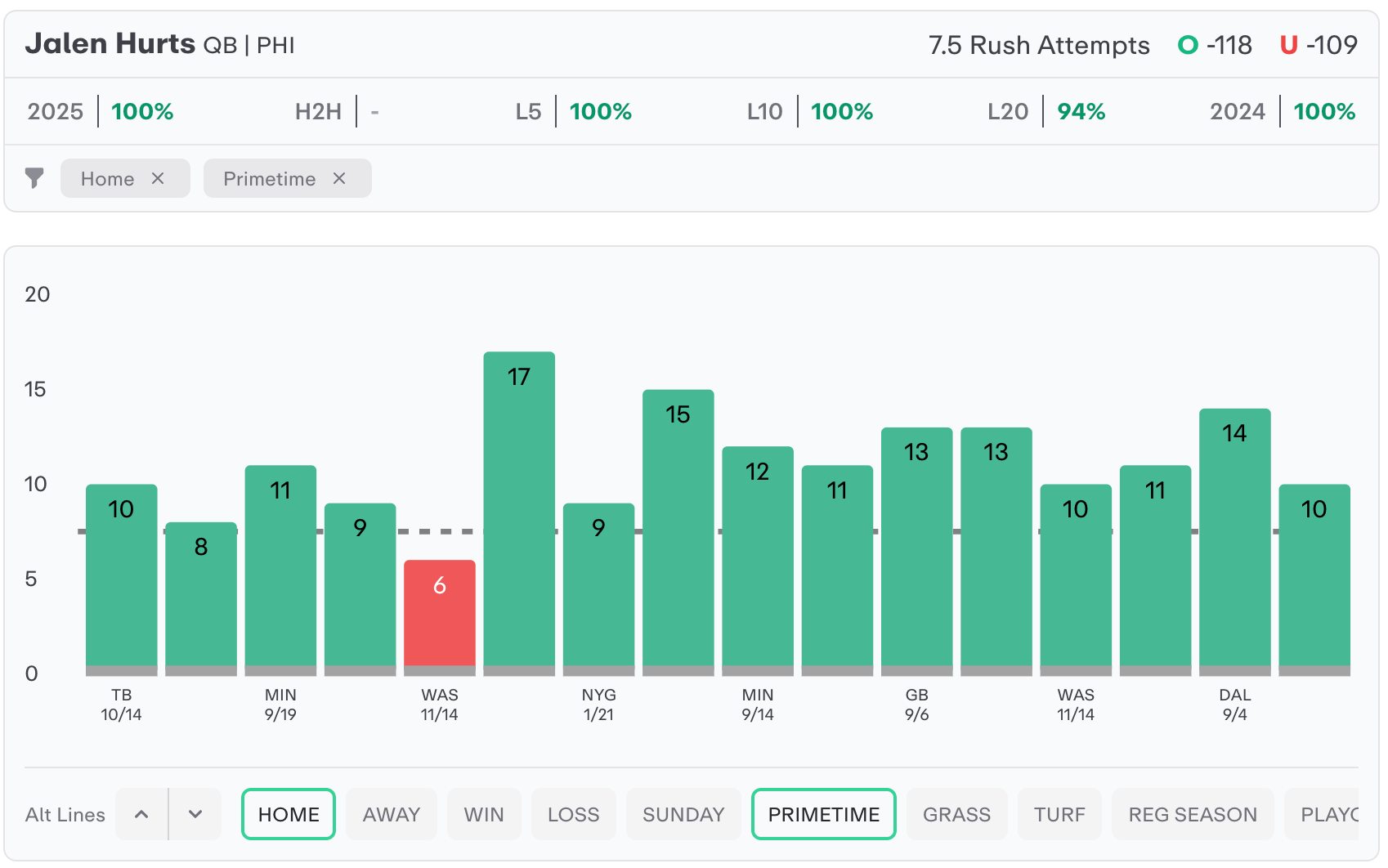Select the bar showing 15 attempts
Viewport: 1388px width, 868px height.
pos(678,532)
